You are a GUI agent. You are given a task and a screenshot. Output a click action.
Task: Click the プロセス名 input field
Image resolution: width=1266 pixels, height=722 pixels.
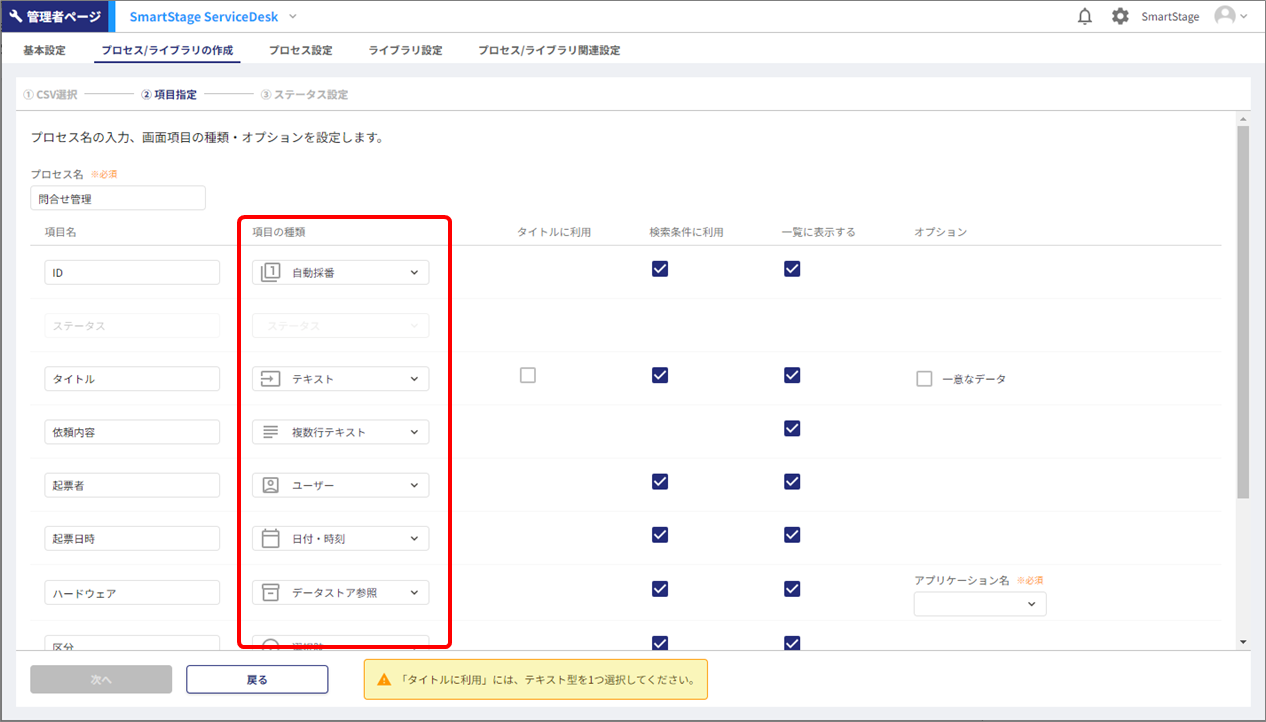pyautogui.click(x=118, y=198)
